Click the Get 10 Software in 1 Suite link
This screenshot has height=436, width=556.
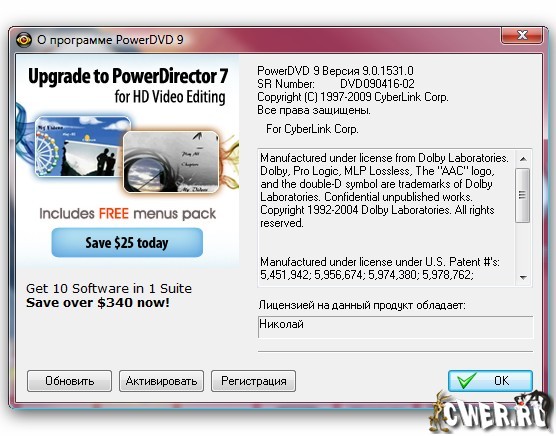(x=109, y=288)
